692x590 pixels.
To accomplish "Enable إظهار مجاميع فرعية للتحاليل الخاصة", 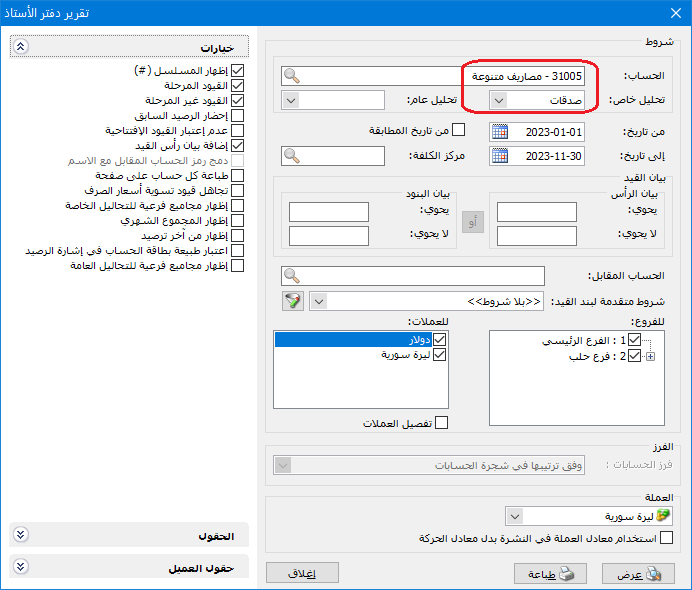I will [x=237, y=206].
